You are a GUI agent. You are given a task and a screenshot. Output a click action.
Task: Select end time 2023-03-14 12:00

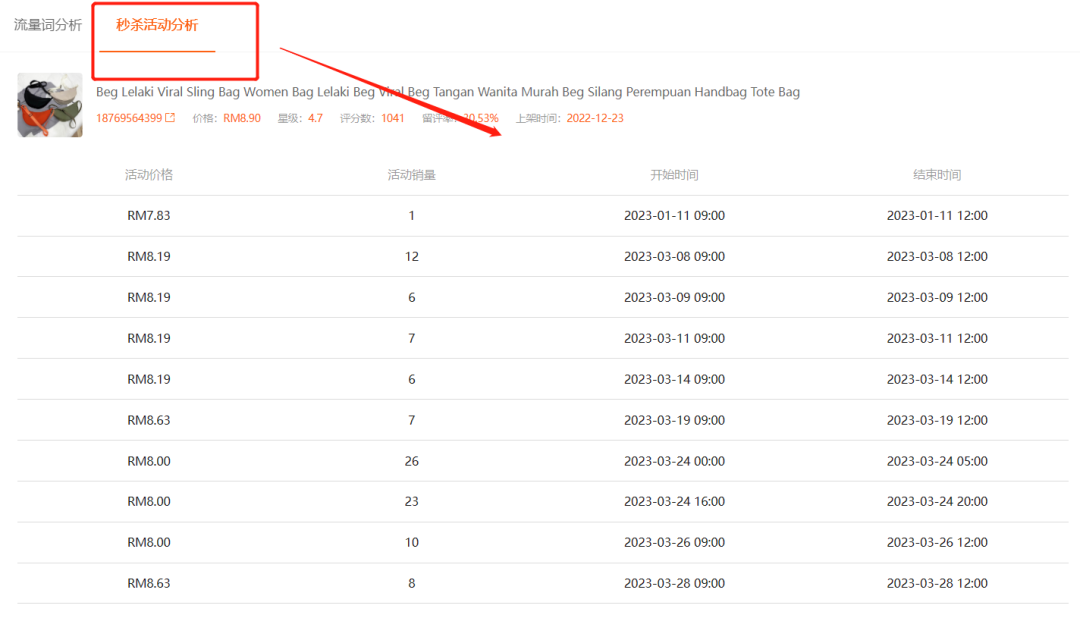click(x=937, y=379)
